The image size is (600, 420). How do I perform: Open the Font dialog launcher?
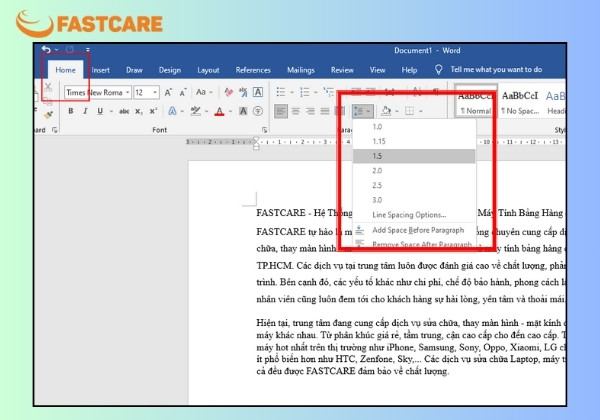tap(264, 130)
